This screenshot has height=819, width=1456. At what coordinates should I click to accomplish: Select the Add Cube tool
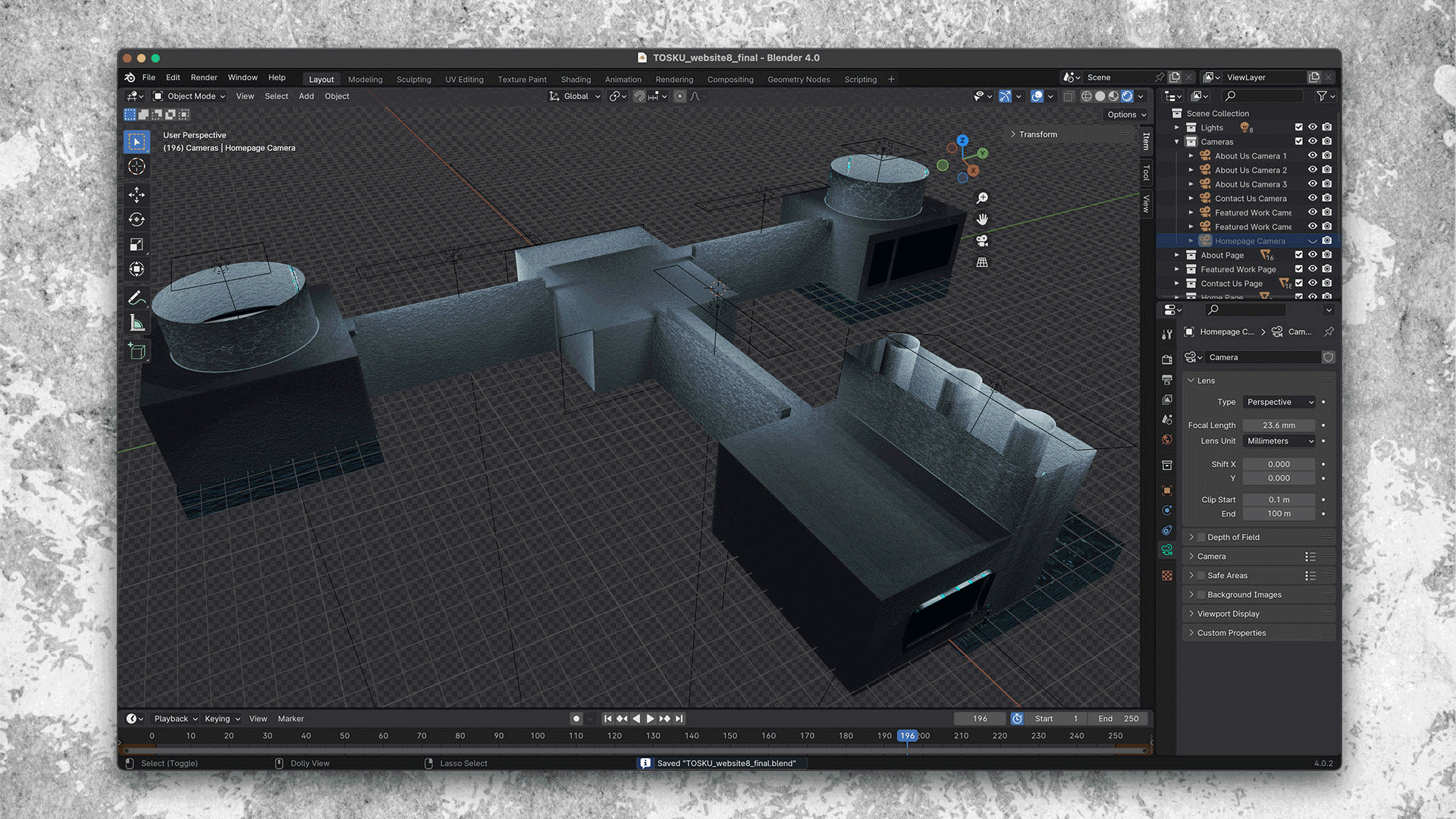tap(136, 351)
